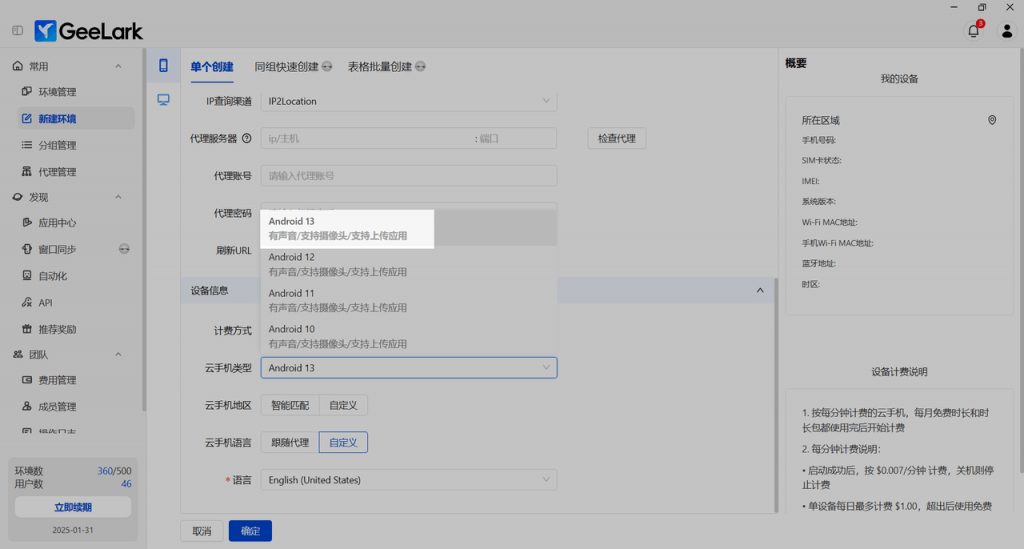
Task: Collapse the 设备信息 section
Action: pos(758,291)
